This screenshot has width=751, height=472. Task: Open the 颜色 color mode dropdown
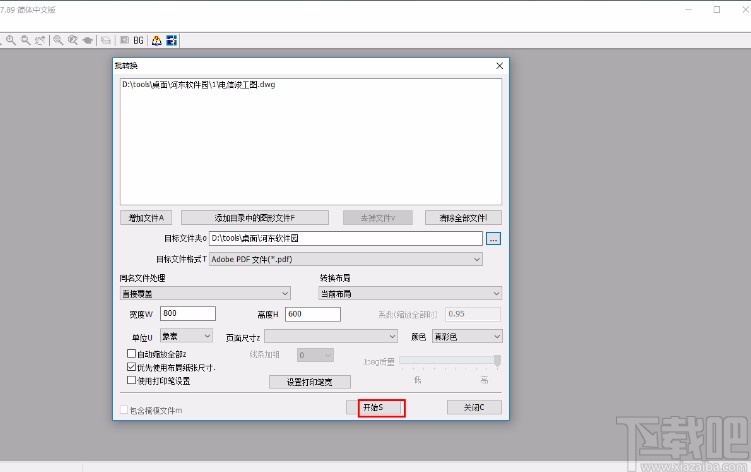(x=467, y=336)
